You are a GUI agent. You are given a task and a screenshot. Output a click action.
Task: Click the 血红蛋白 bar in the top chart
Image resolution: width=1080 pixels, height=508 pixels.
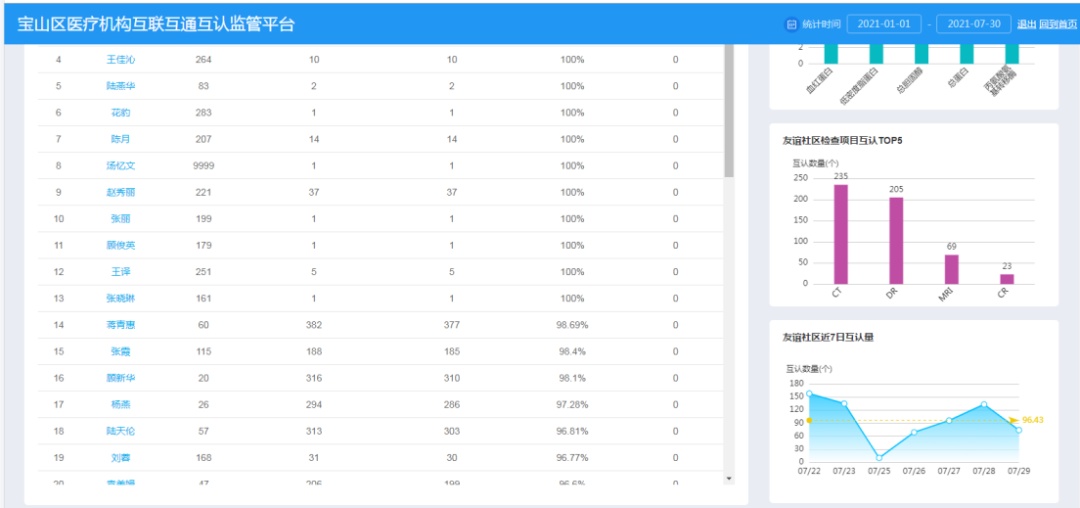(x=831, y=54)
